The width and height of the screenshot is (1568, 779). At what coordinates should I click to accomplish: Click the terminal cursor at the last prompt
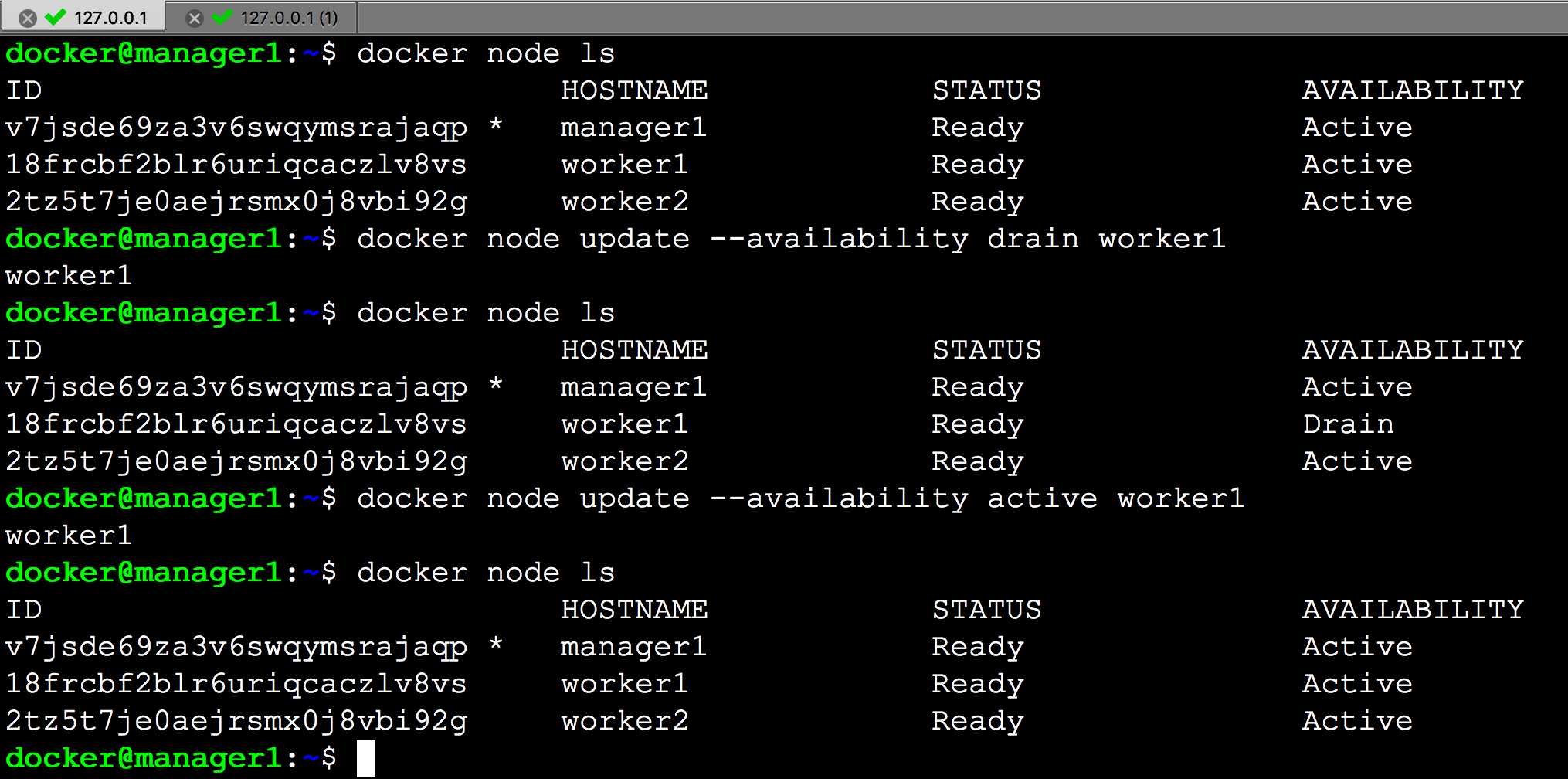(x=366, y=758)
